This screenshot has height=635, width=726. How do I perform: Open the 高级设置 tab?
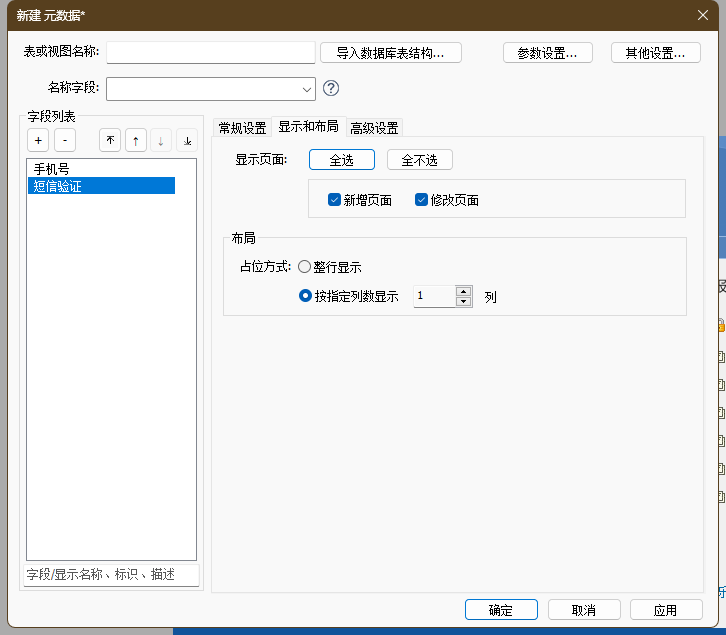click(x=374, y=128)
